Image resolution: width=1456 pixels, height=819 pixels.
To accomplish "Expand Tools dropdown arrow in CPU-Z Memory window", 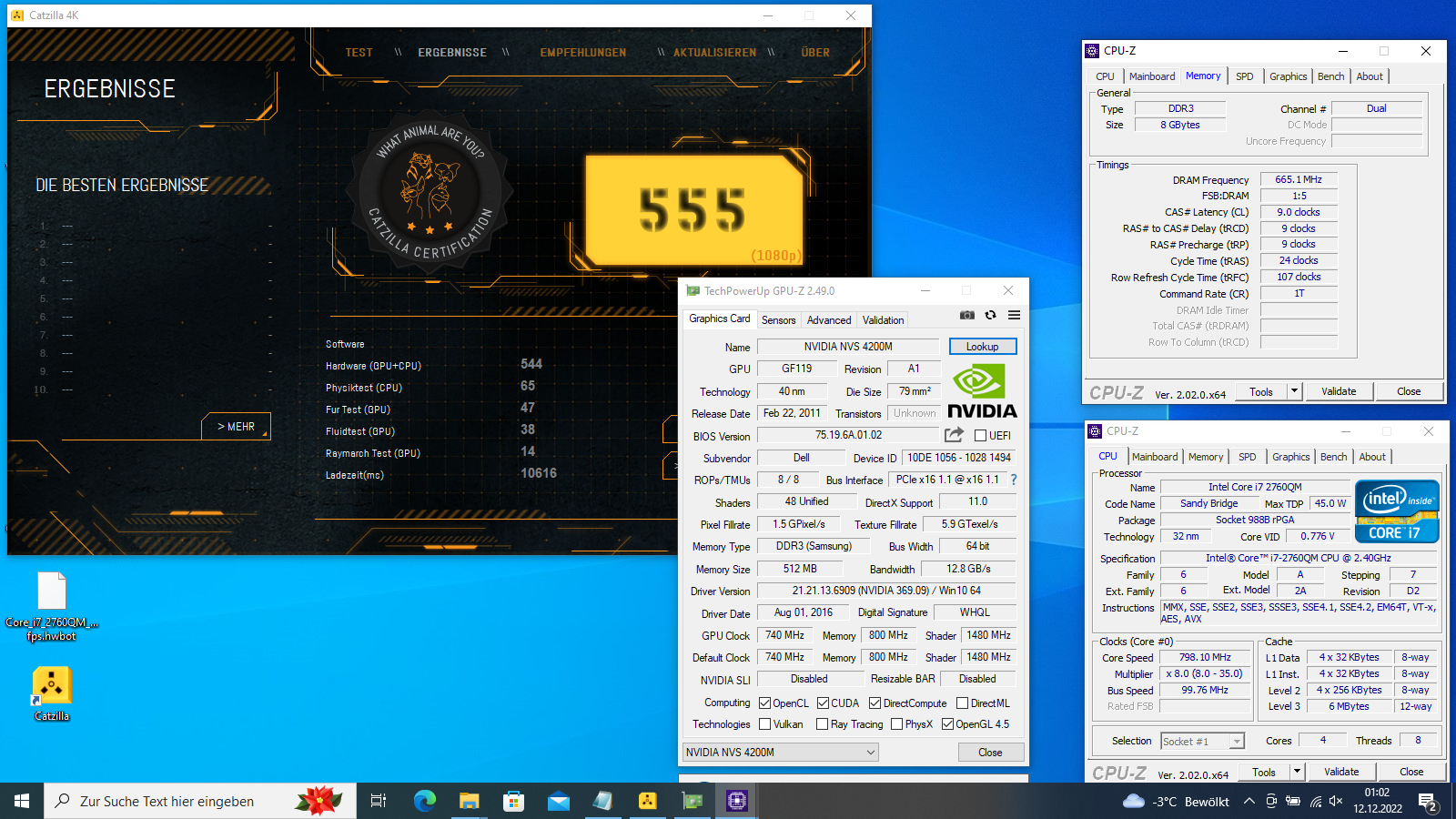I will (x=1294, y=391).
